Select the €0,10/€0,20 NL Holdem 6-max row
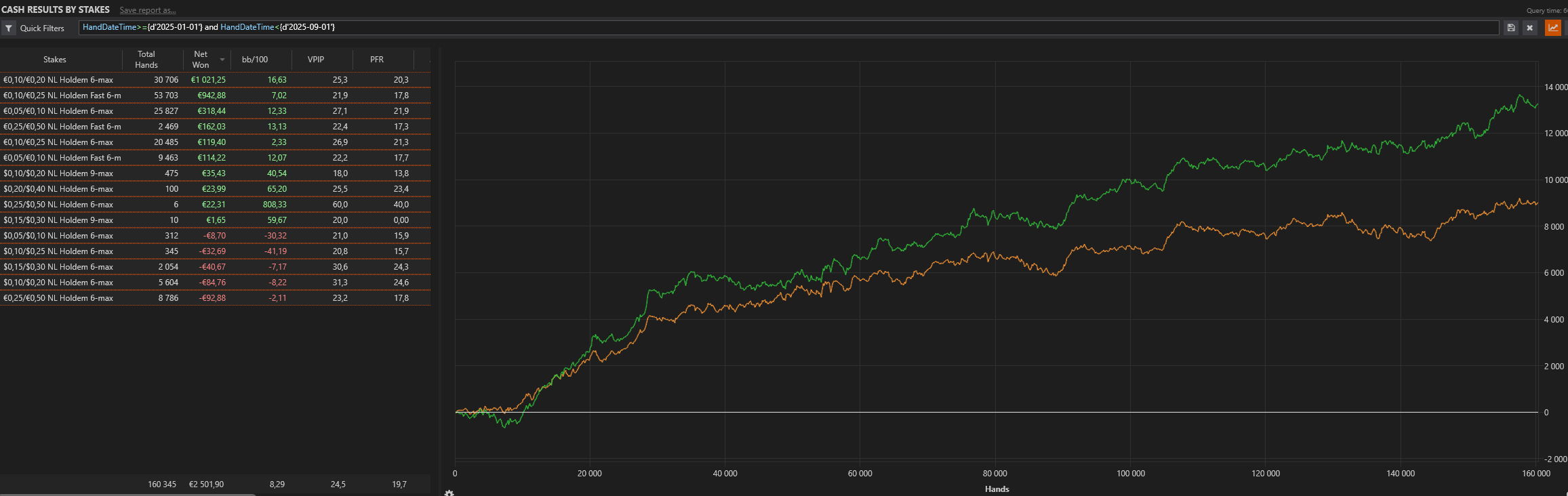The height and width of the screenshot is (496, 1568). point(215,80)
